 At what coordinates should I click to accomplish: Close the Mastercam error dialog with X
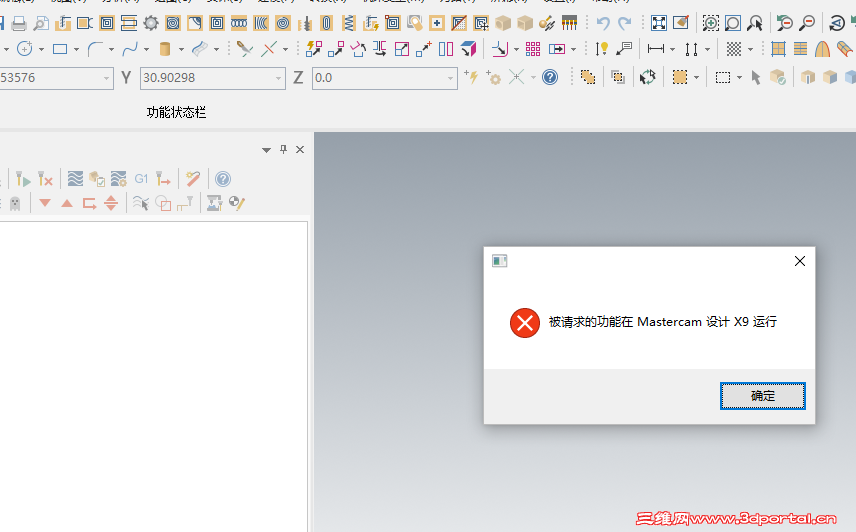[800, 261]
